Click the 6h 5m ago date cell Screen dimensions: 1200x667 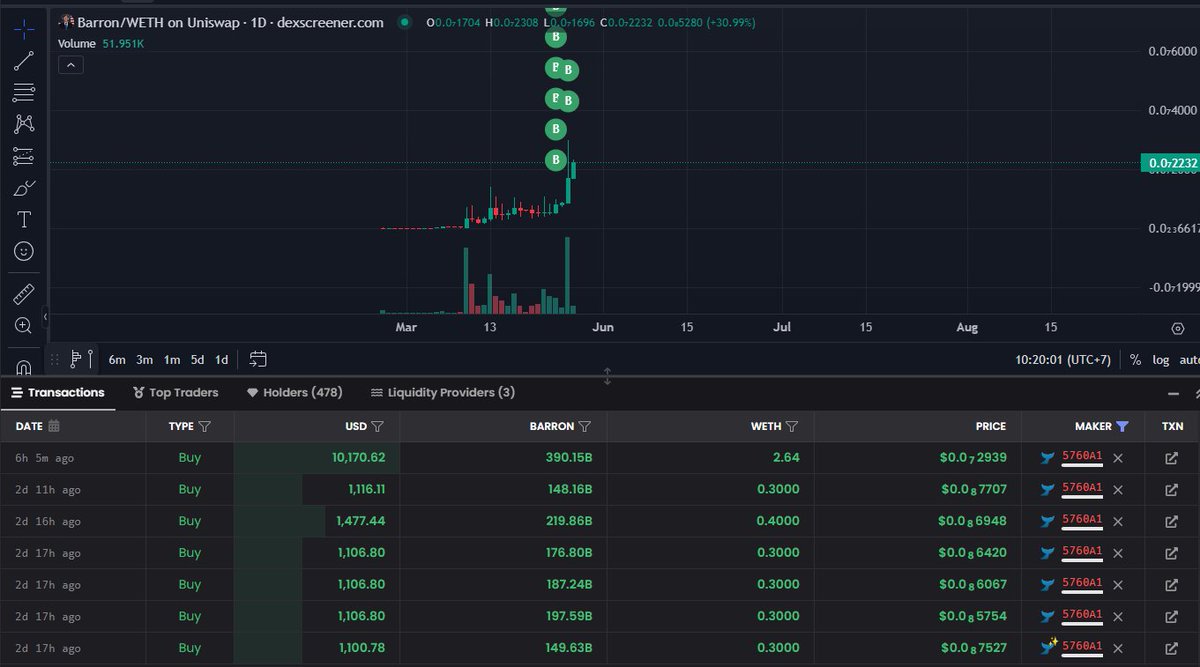pyautogui.click(x=45, y=458)
